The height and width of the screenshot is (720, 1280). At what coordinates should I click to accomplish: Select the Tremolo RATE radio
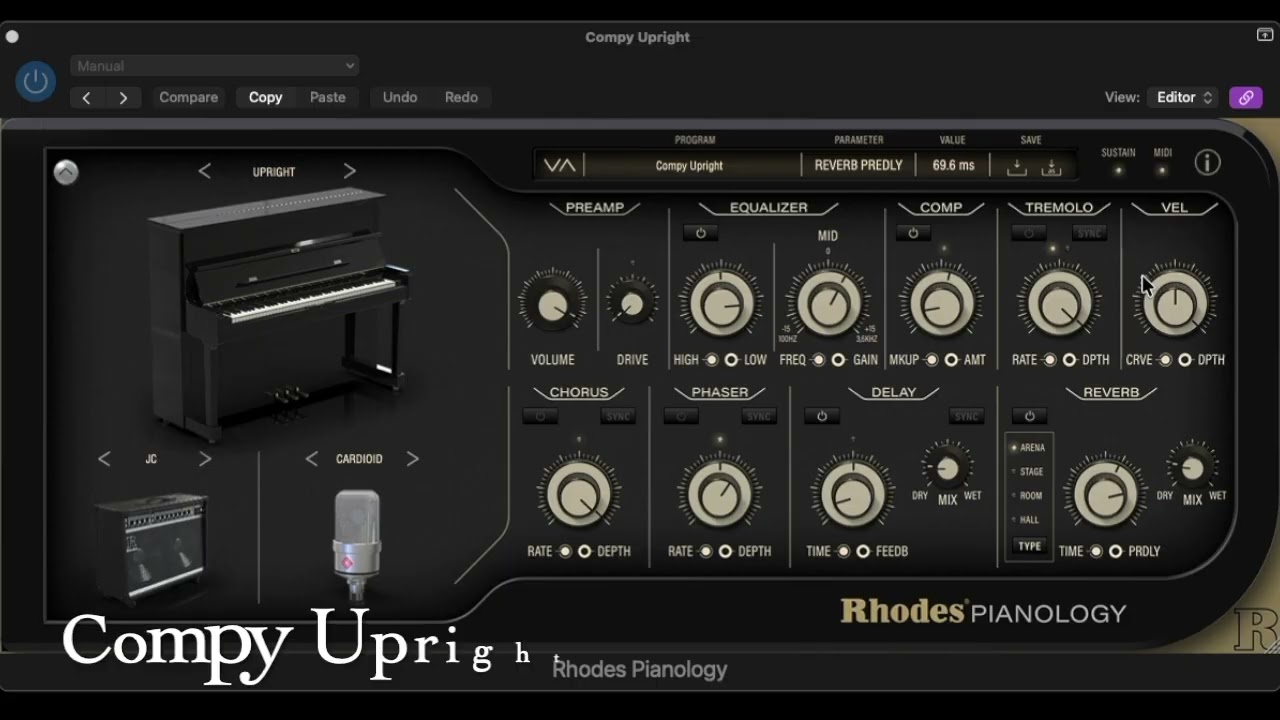1049,360
